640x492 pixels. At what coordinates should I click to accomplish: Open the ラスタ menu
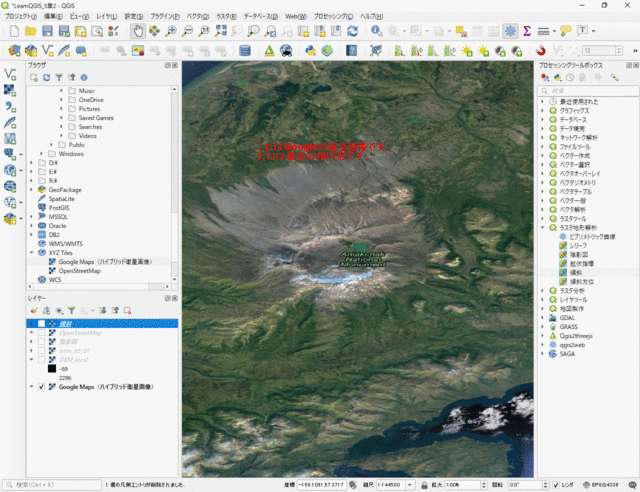226,16
